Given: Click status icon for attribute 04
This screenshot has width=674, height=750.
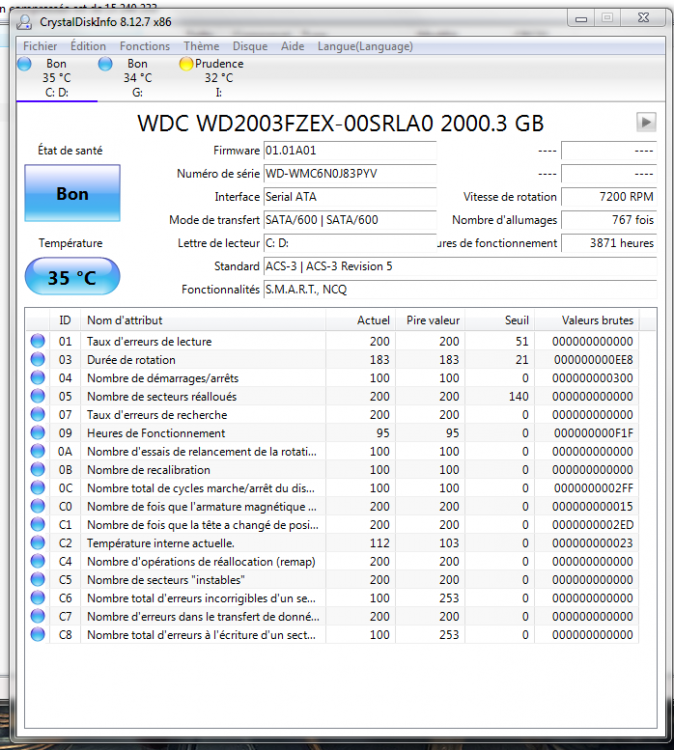Looking at the screenshot, I should pos(37,378).
